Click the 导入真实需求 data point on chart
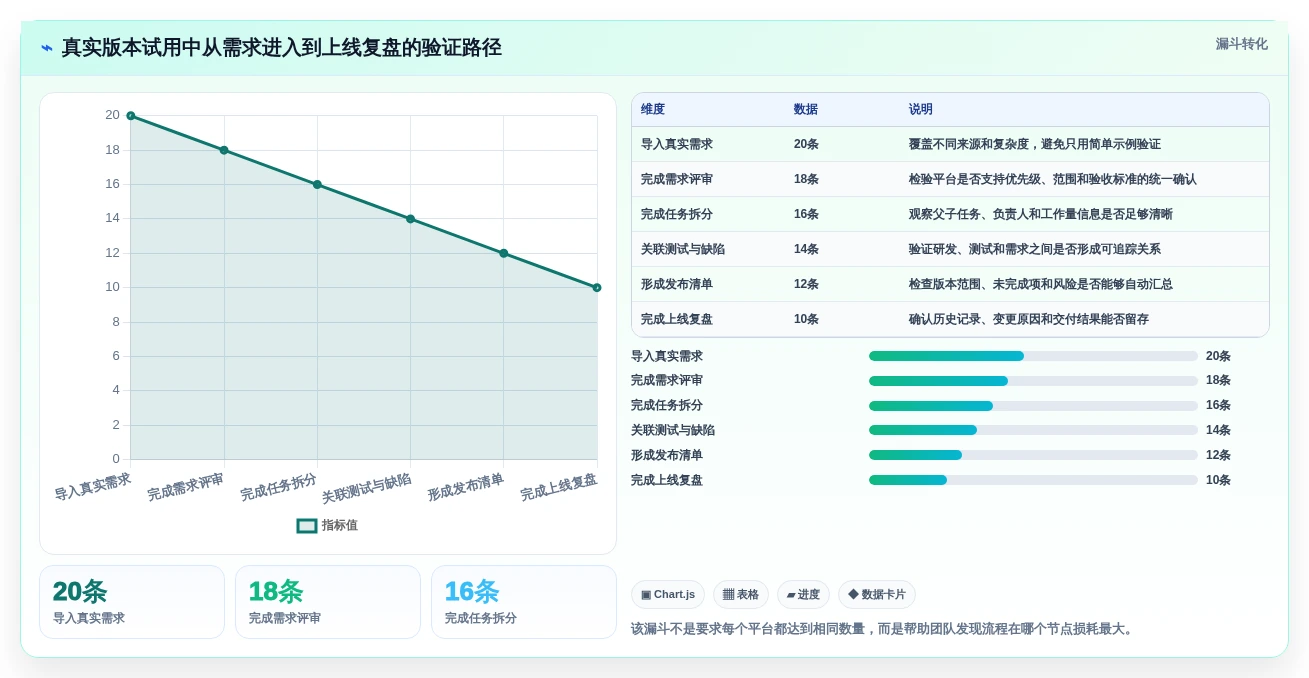 130,116
